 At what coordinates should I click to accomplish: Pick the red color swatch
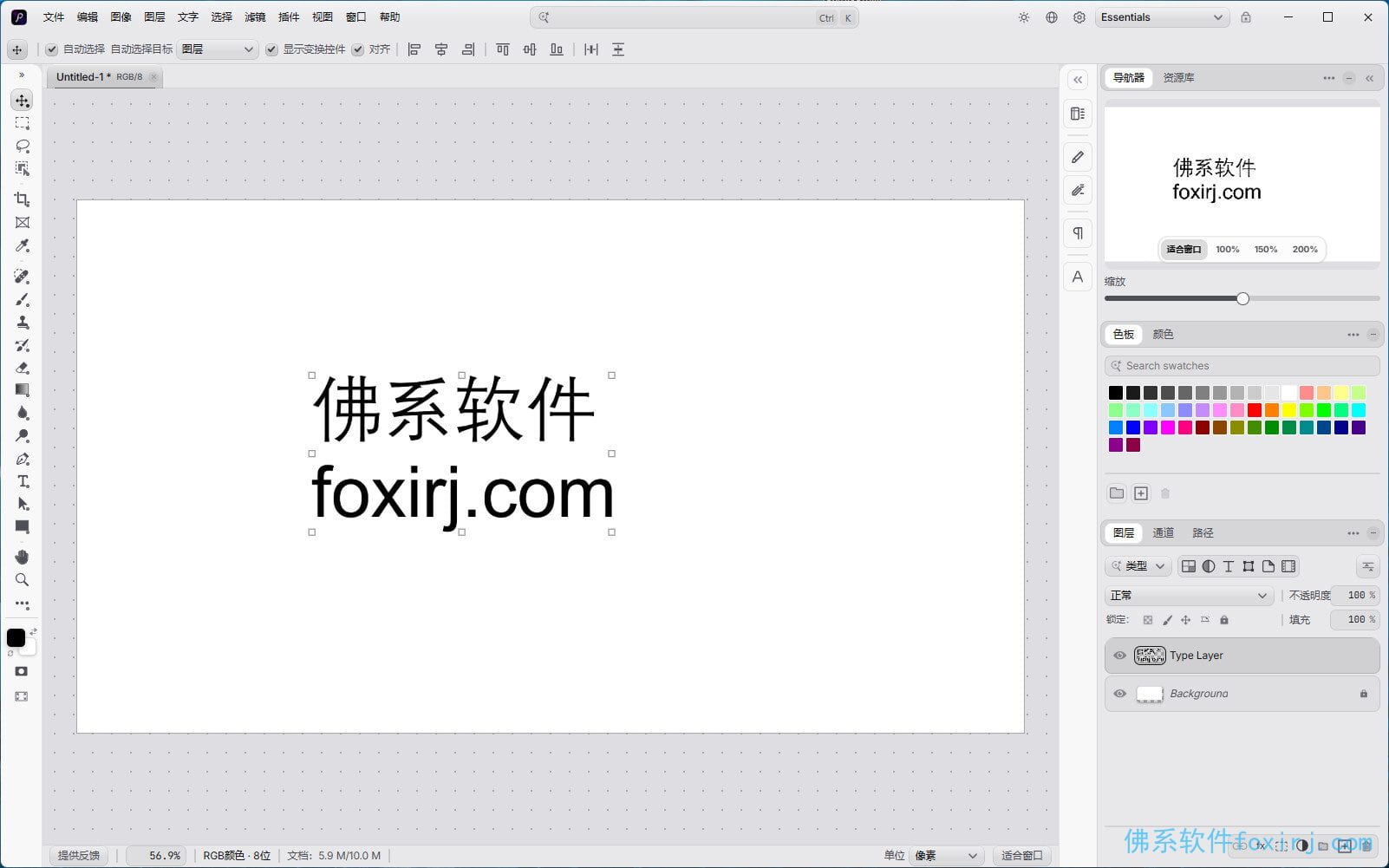pos(1255,410)
